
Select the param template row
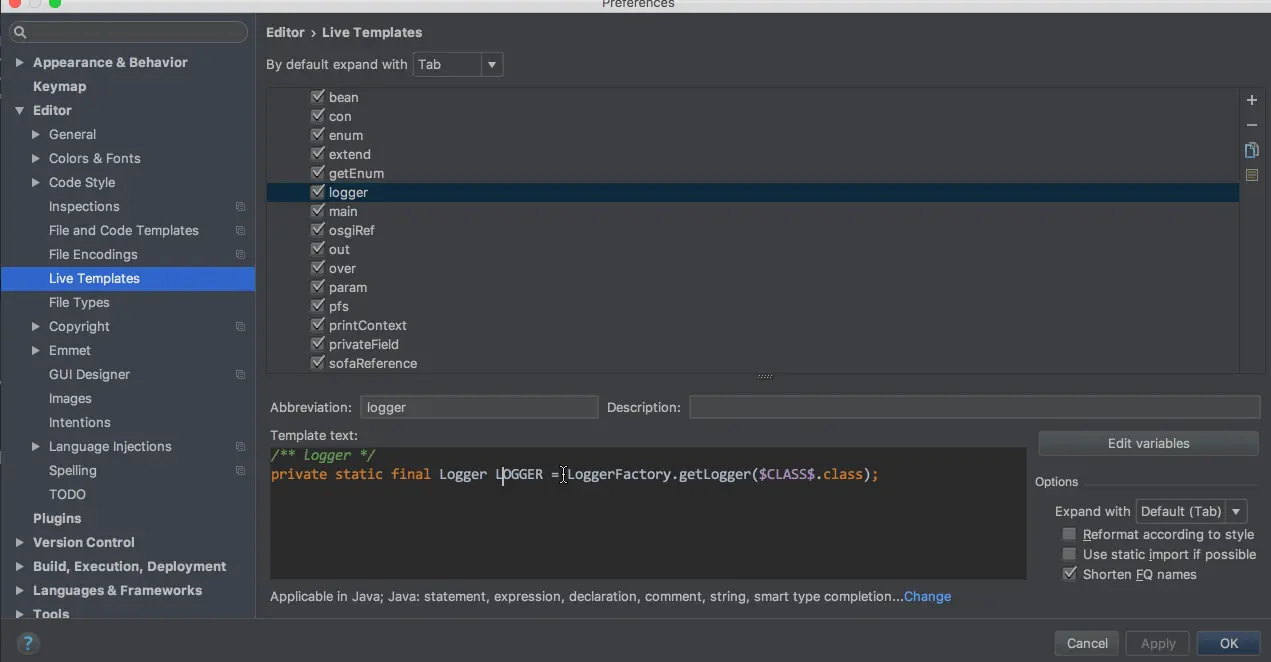pos(753,287)
